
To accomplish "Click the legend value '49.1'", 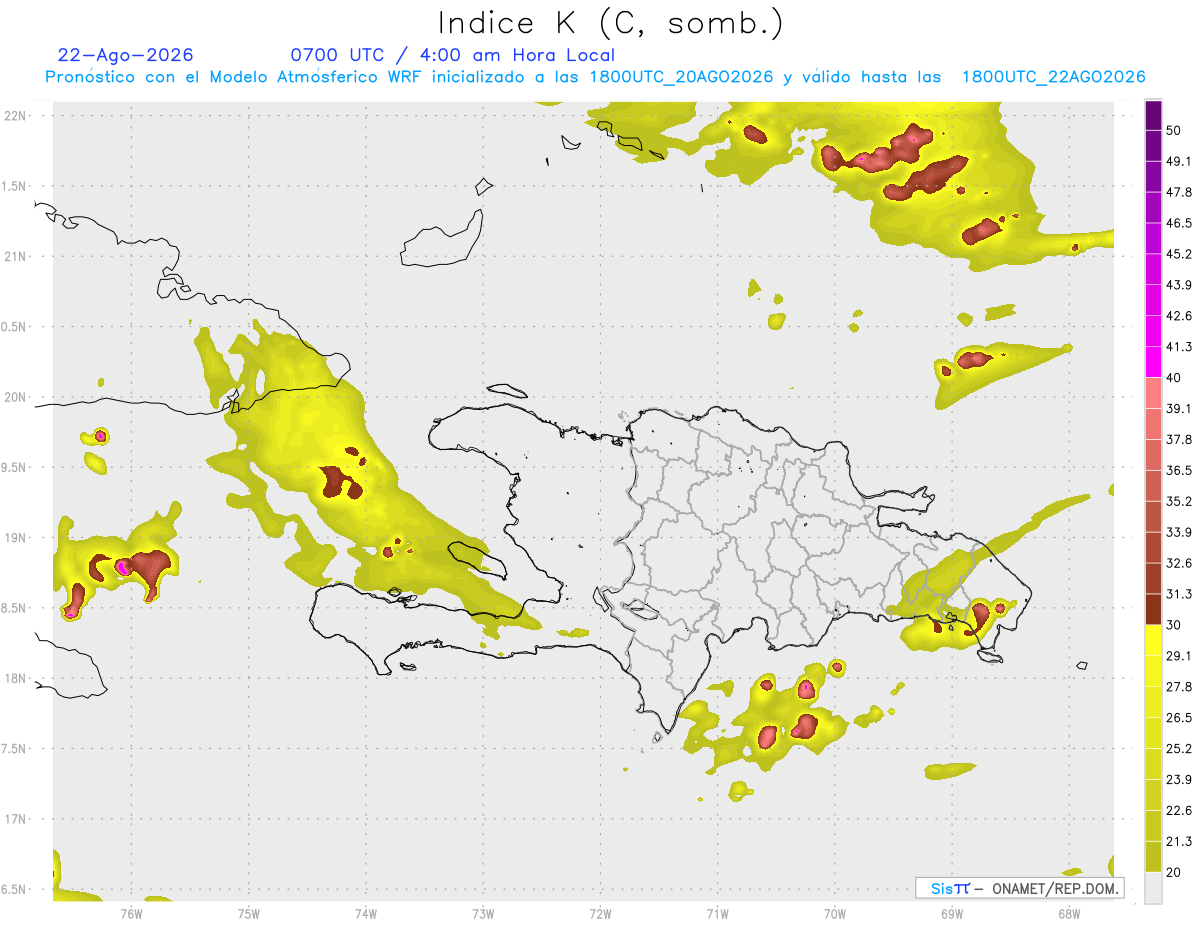I will coord(1179,162).
